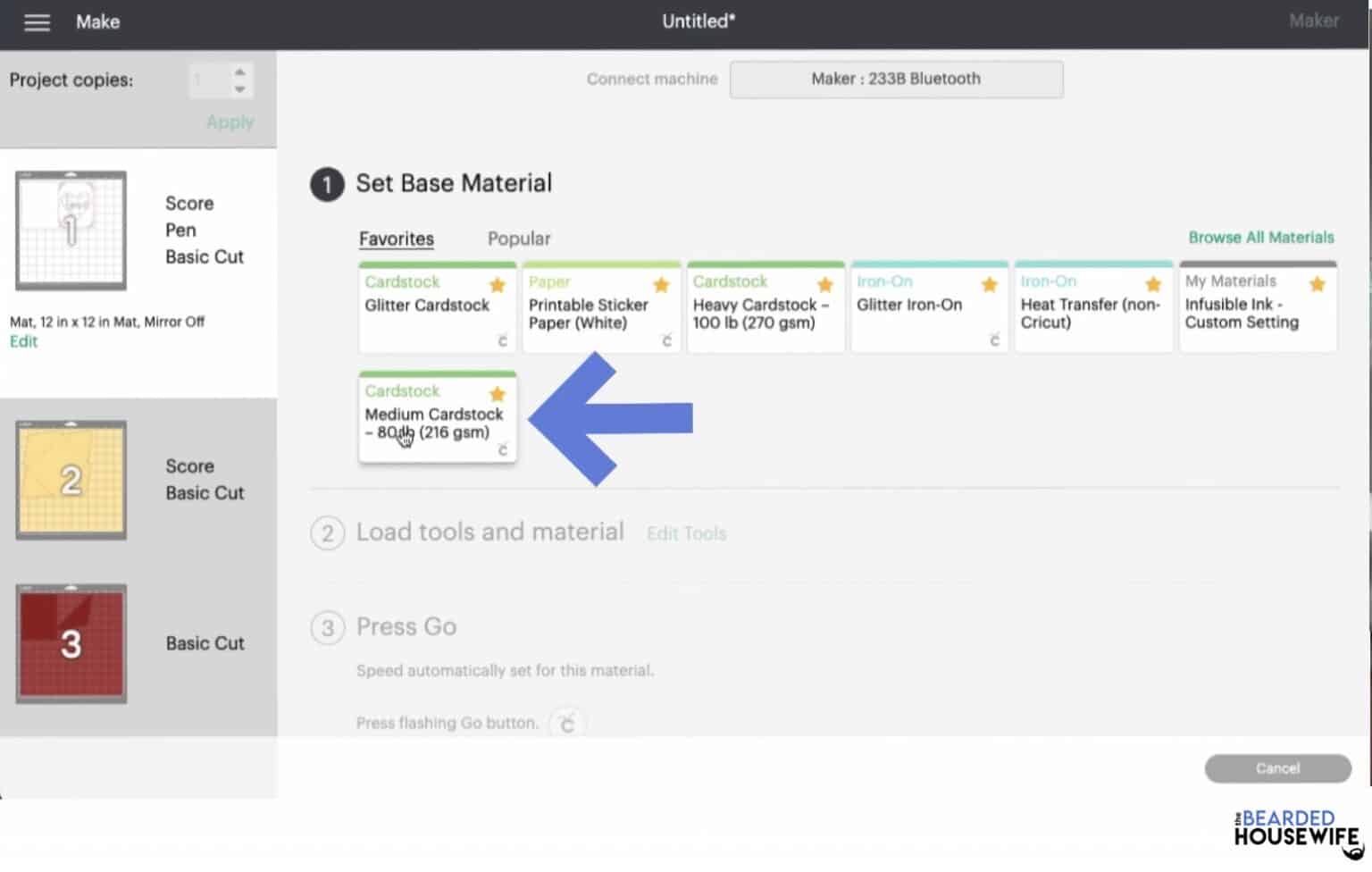Click the Glitter Iron-On favorite star
The image size is (1372, 872).
click(x=989, y=285)
